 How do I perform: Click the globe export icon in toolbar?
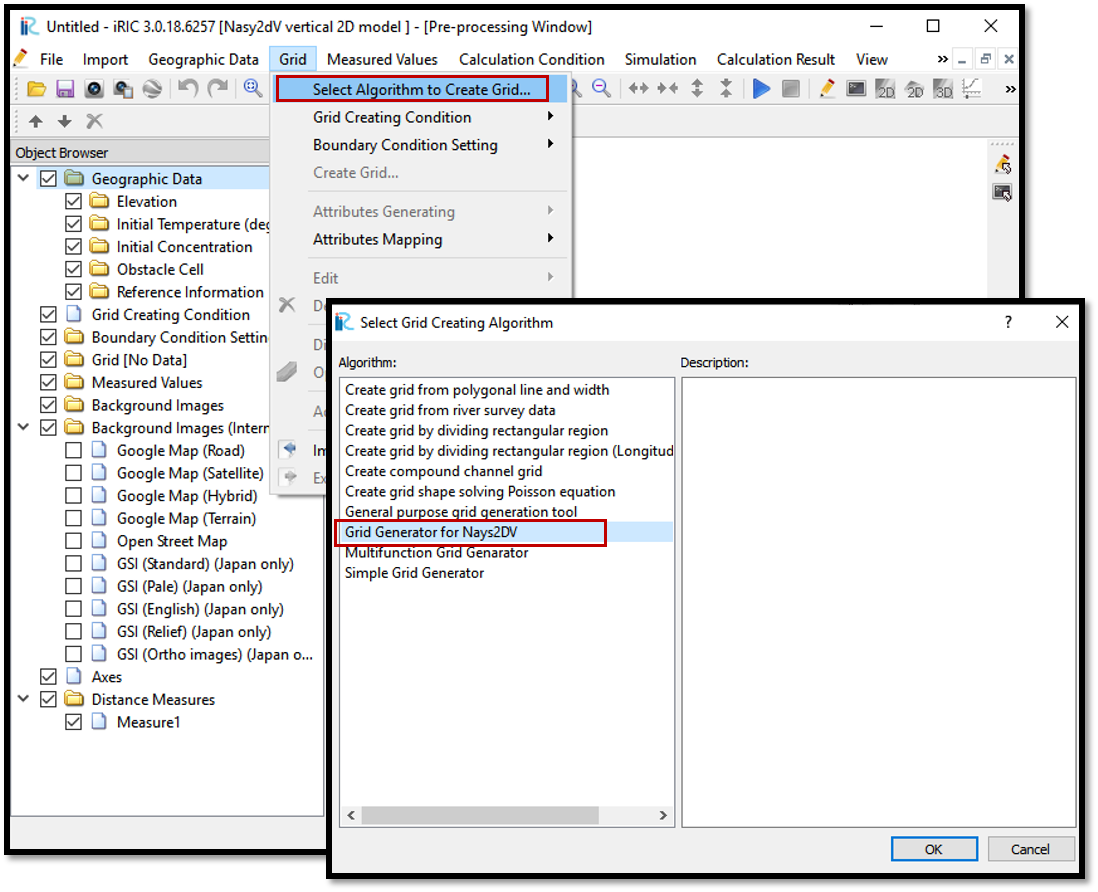click(153, 89)
